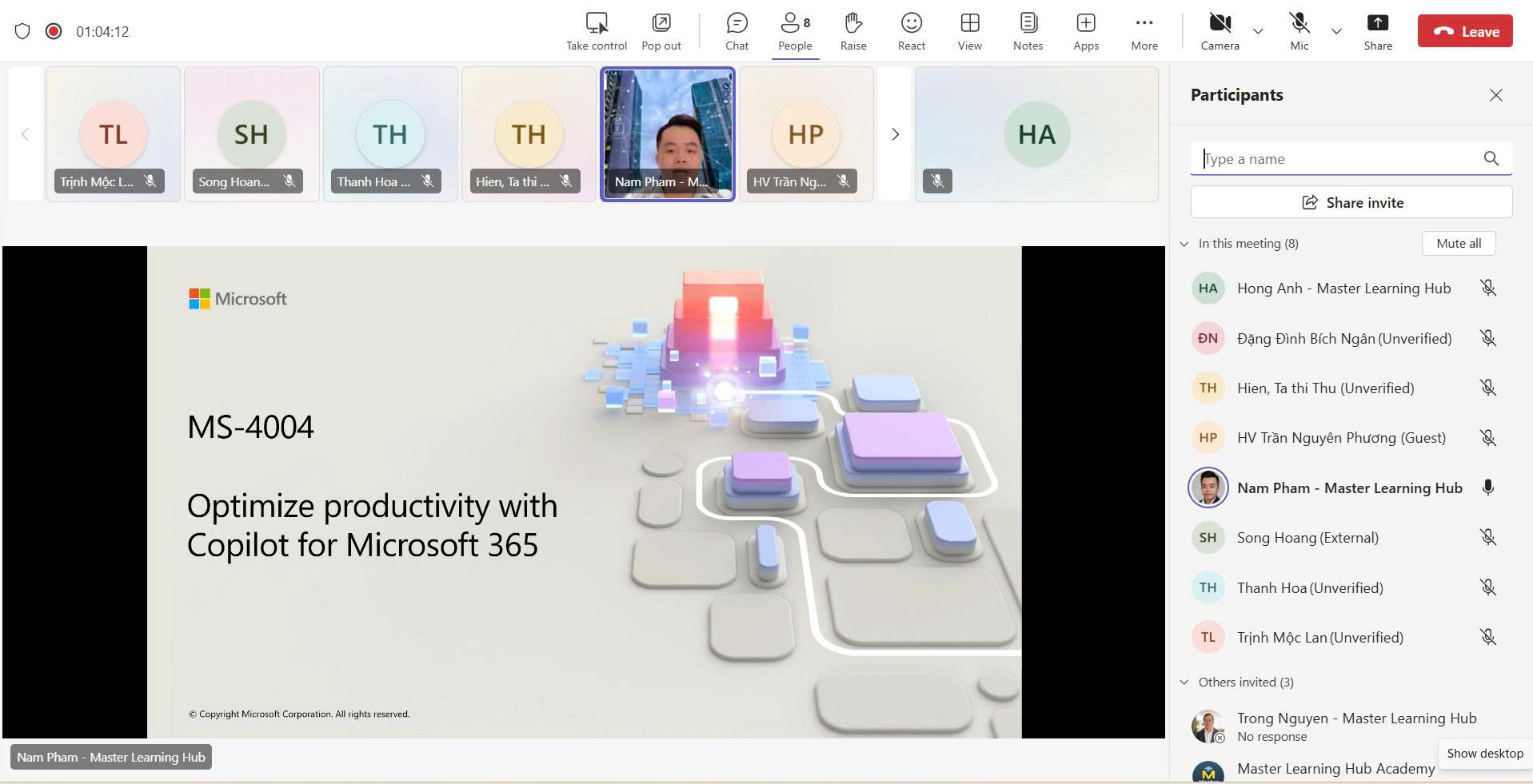Open the Chat panel
Viewport: 1533px width, 784px height.
click(x=737, y=32)
